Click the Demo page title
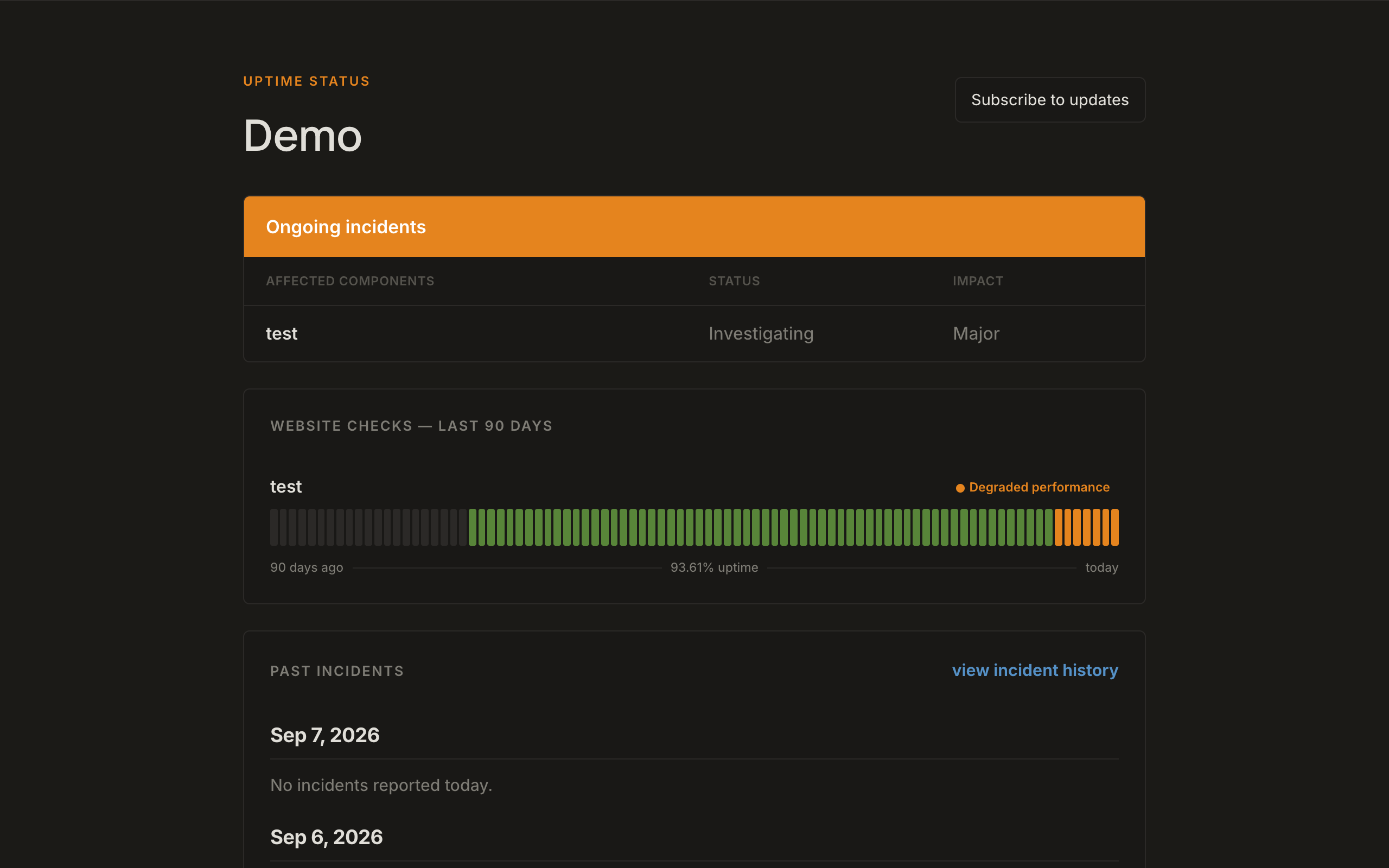The width and height of the screenshot is (1389, 868). [302, 136]
